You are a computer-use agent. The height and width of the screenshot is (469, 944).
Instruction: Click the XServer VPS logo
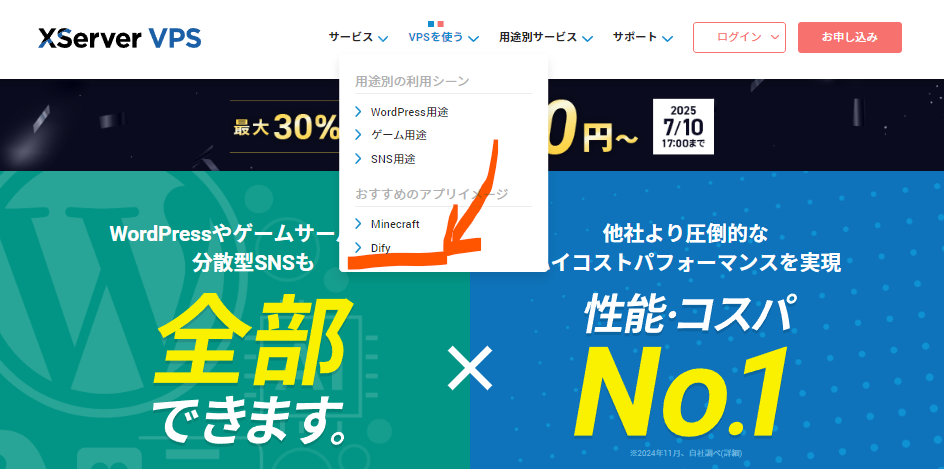120,38
